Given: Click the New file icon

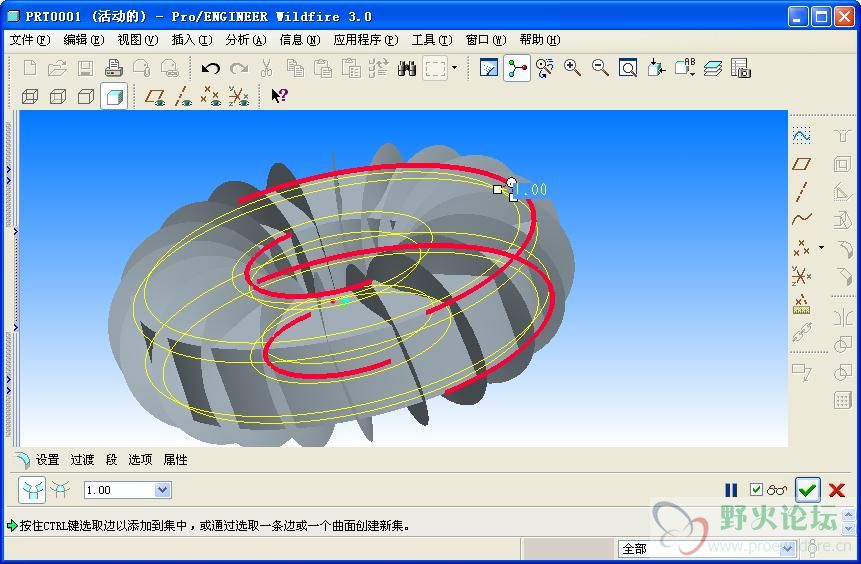Looking at the screenshot, I should coord(30,68).
